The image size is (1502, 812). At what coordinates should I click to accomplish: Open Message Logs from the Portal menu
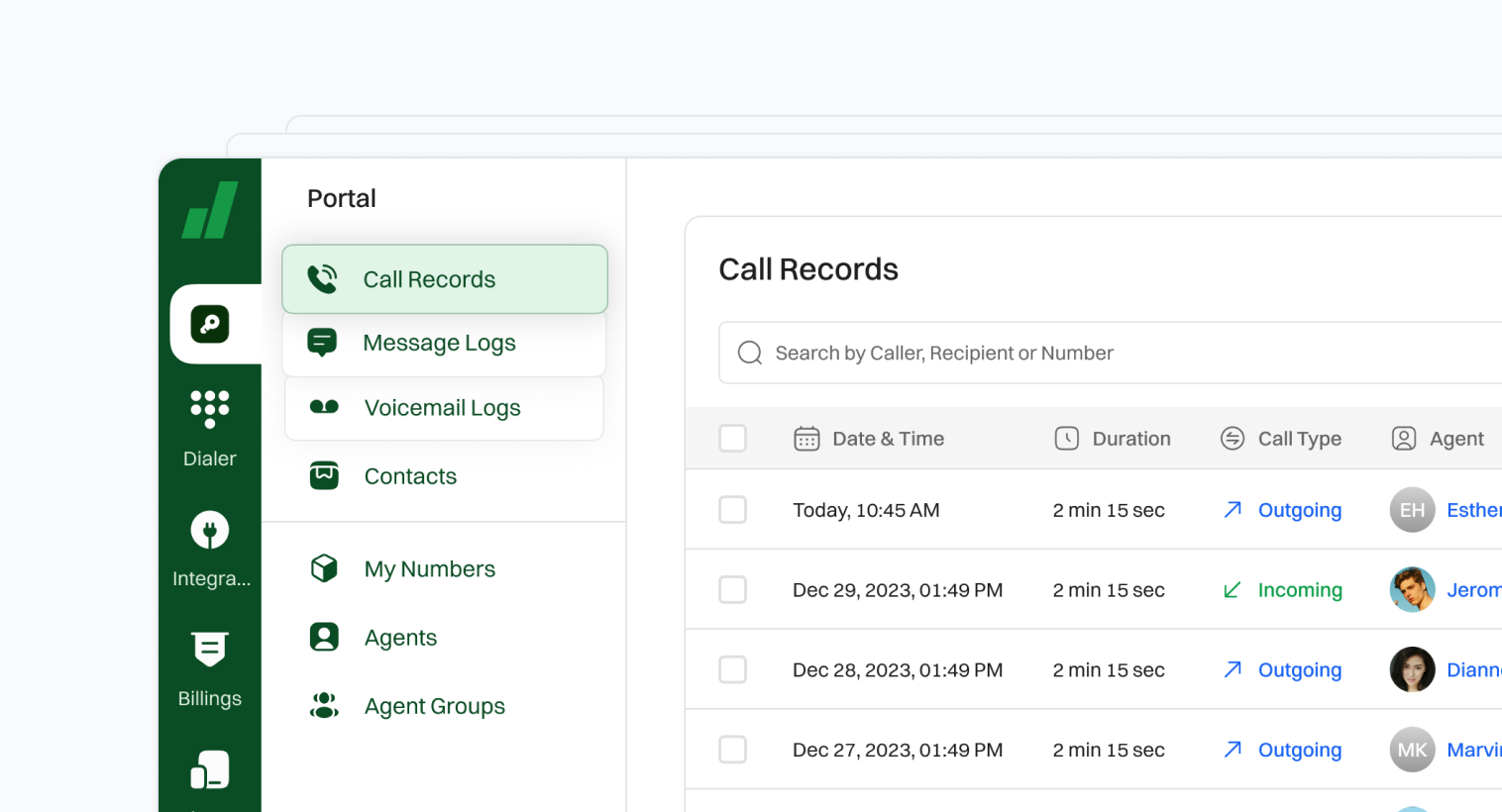(x=439, y=343)
